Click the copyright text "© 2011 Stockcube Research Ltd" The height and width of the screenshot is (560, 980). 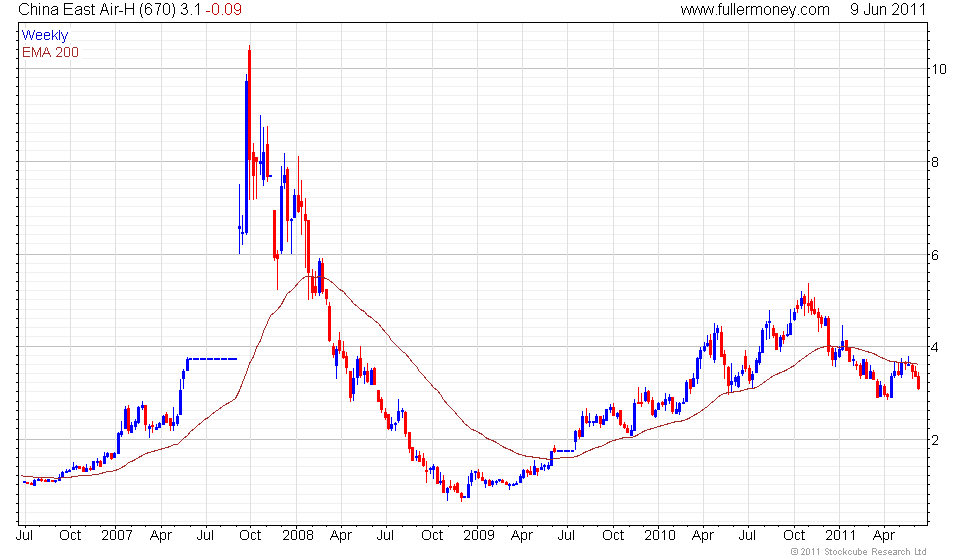(x=858, y=551)
